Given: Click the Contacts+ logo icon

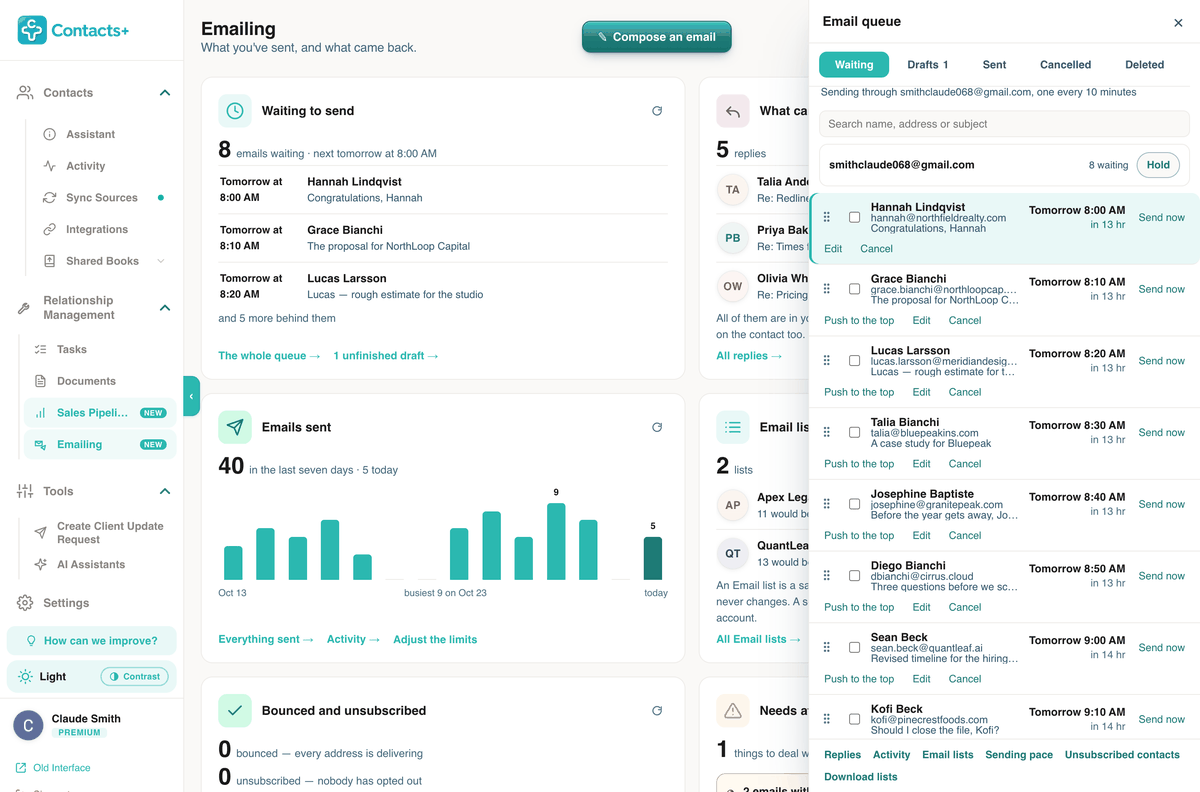Looking at the screenshot, I should coord(32,30).
